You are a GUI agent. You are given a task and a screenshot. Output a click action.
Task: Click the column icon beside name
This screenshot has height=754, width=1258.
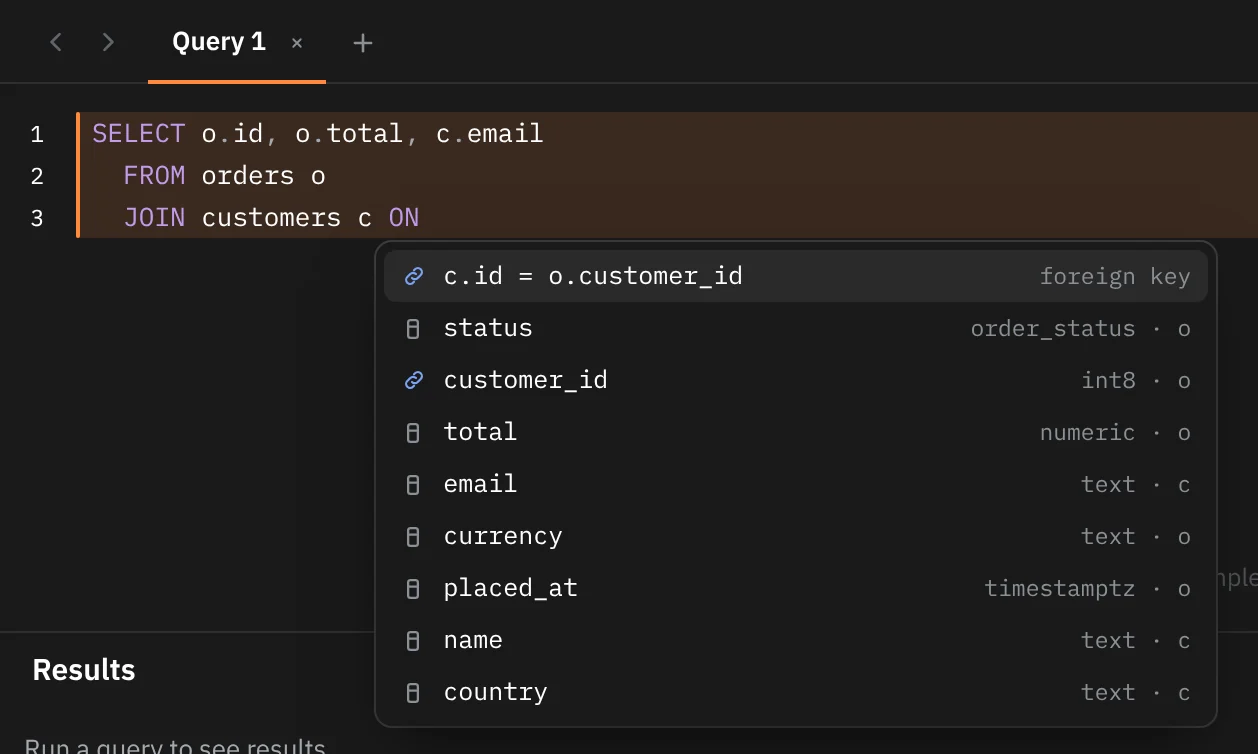tap(413, 641)
